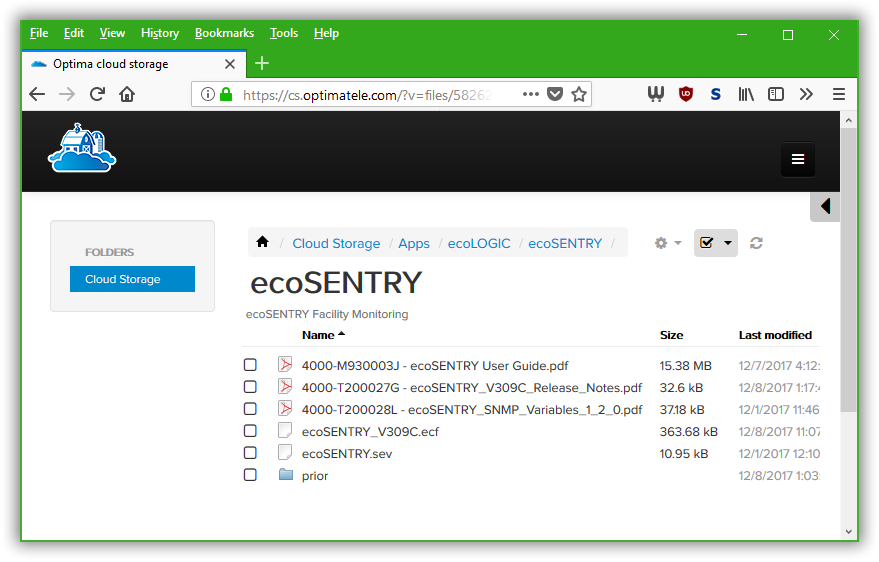Viewport: 879px width, 562px height.
Task: Close the Optima cloud storage tab
Action: coord(230,64)
